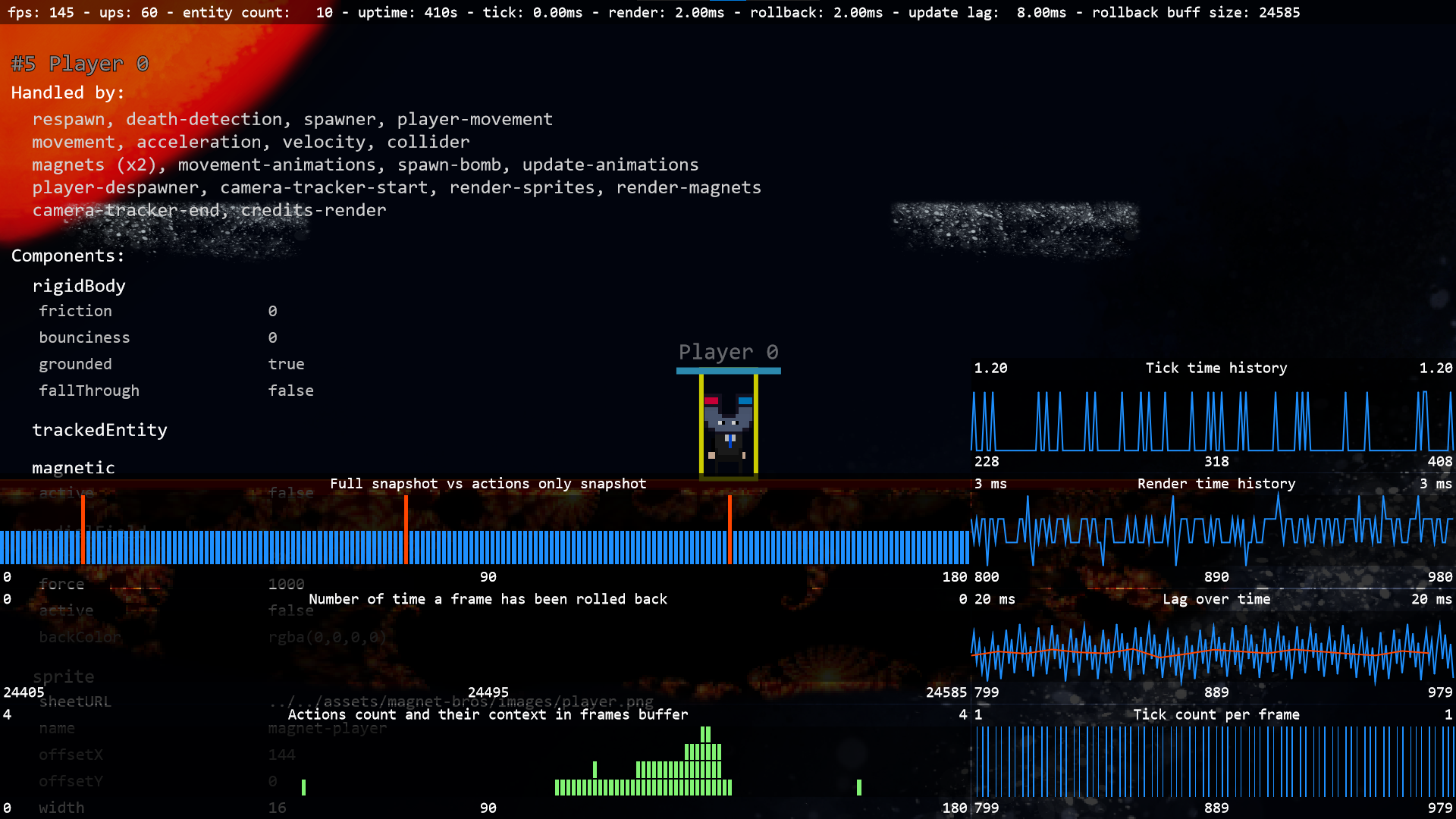The image size is (1456, 819).
Task: Toggle the fallThrough property to true
Action: [x=291, y=390]
